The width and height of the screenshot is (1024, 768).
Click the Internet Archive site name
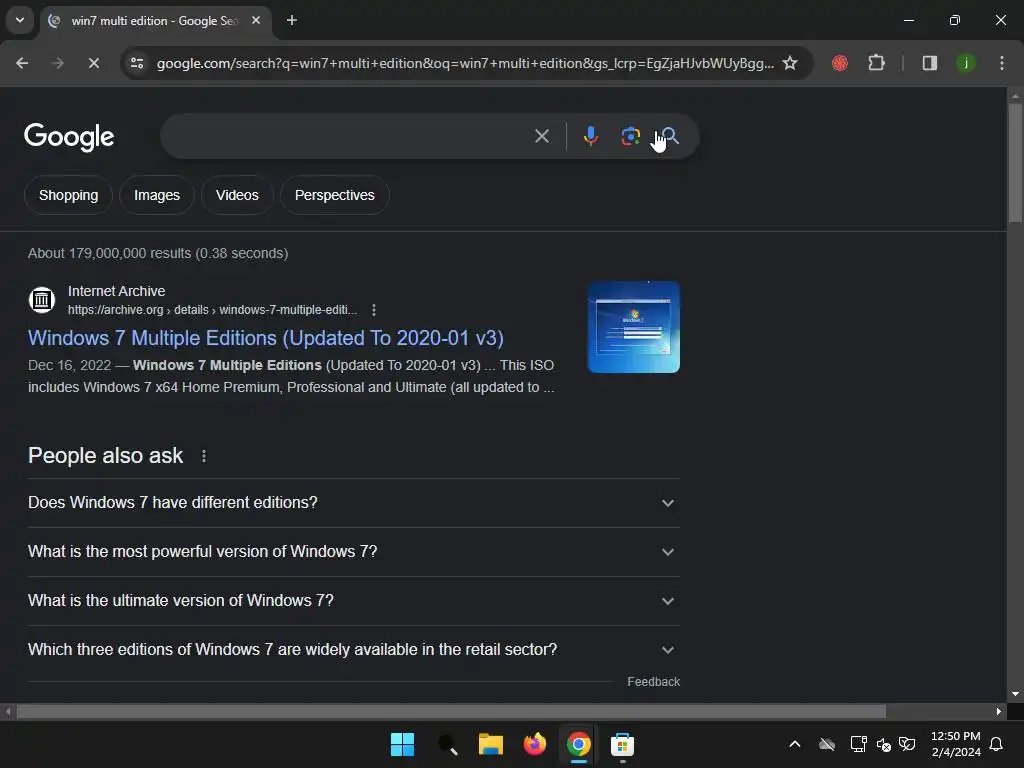[116, 291]
